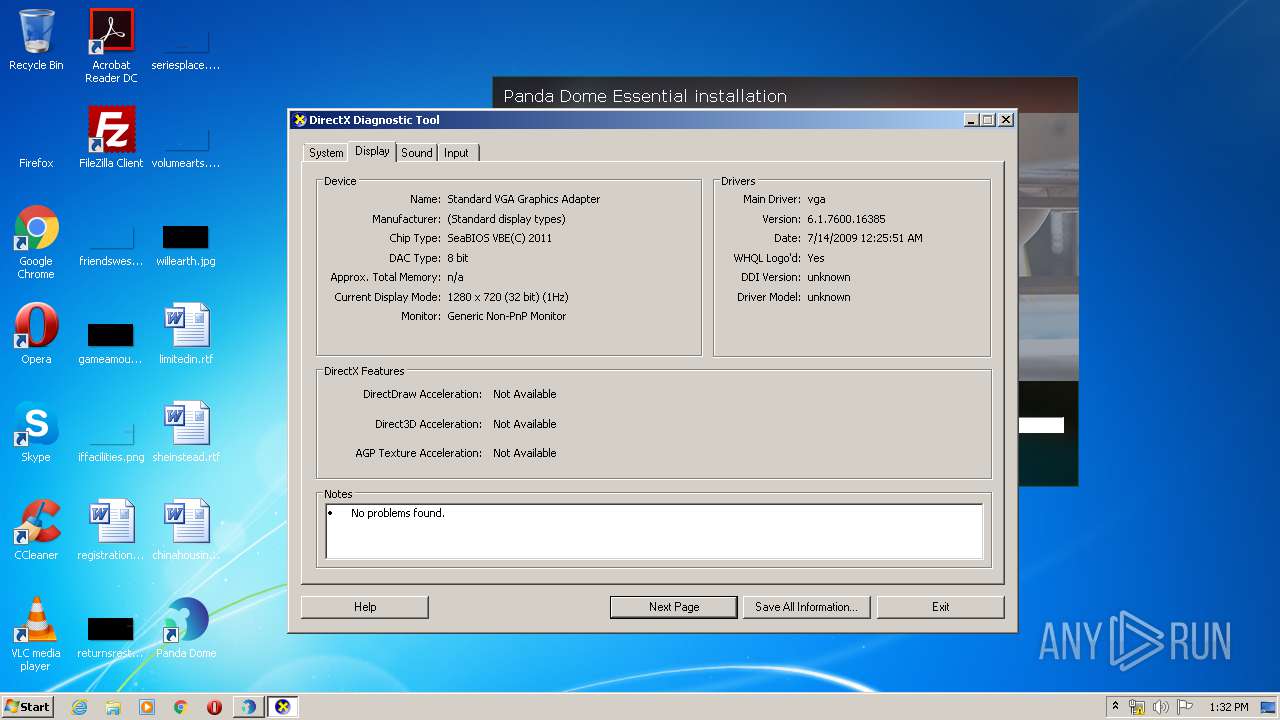Select the willearth.jpg file icon

(186, 246)
